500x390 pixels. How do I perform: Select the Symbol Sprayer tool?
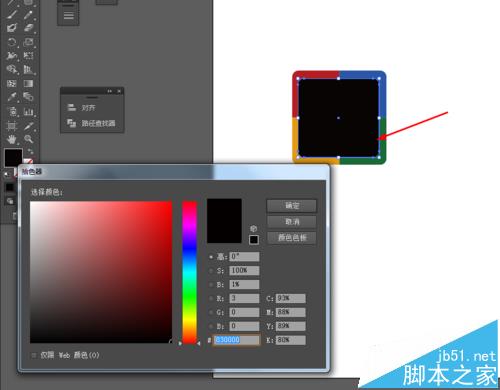click(x=12, y=111)
